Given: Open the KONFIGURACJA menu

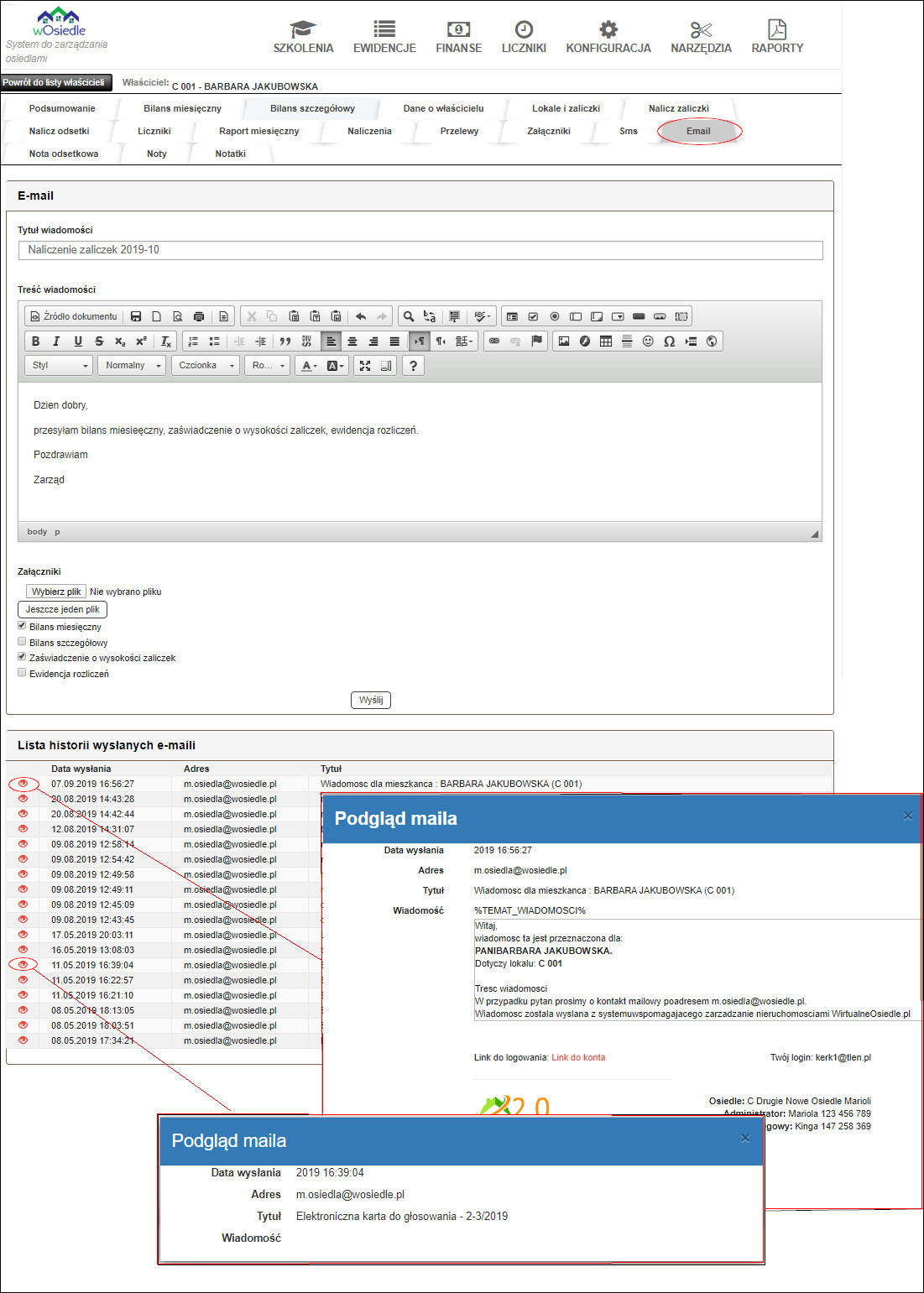Looking at the screenshot, I should [608, 38].
